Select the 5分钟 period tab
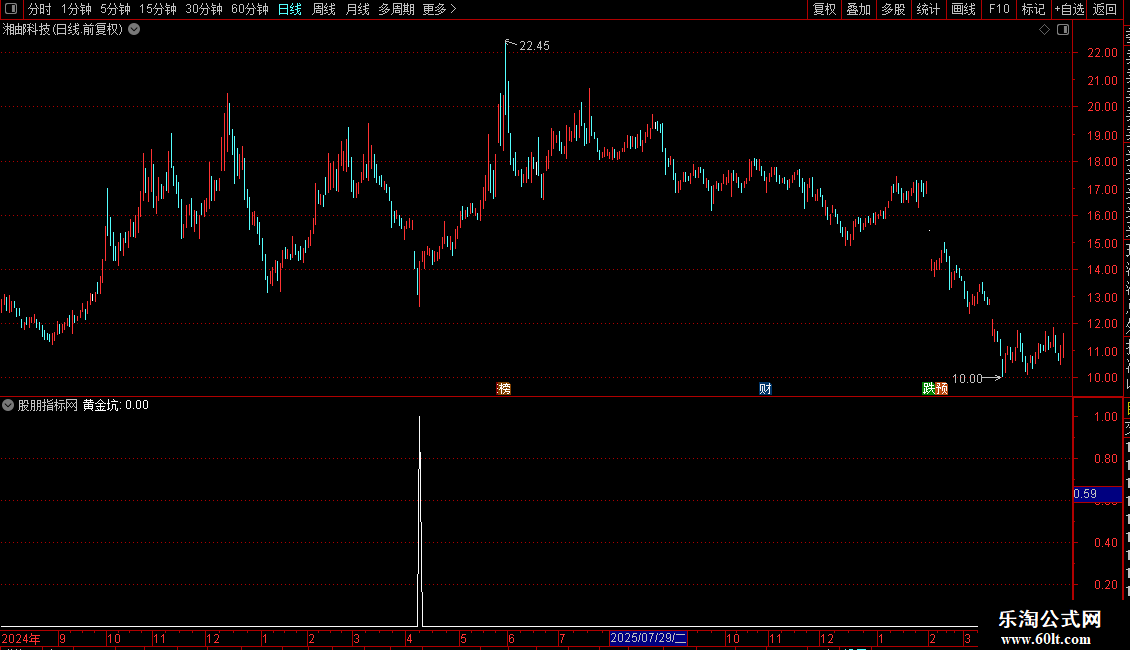The width and height of the screenshot is (1130, 650). point(115,9)
